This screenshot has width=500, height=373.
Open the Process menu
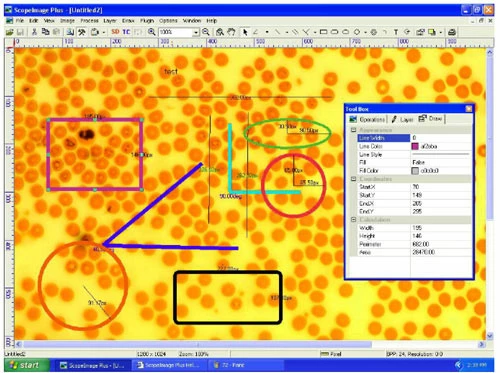click(x=89, y=21)
